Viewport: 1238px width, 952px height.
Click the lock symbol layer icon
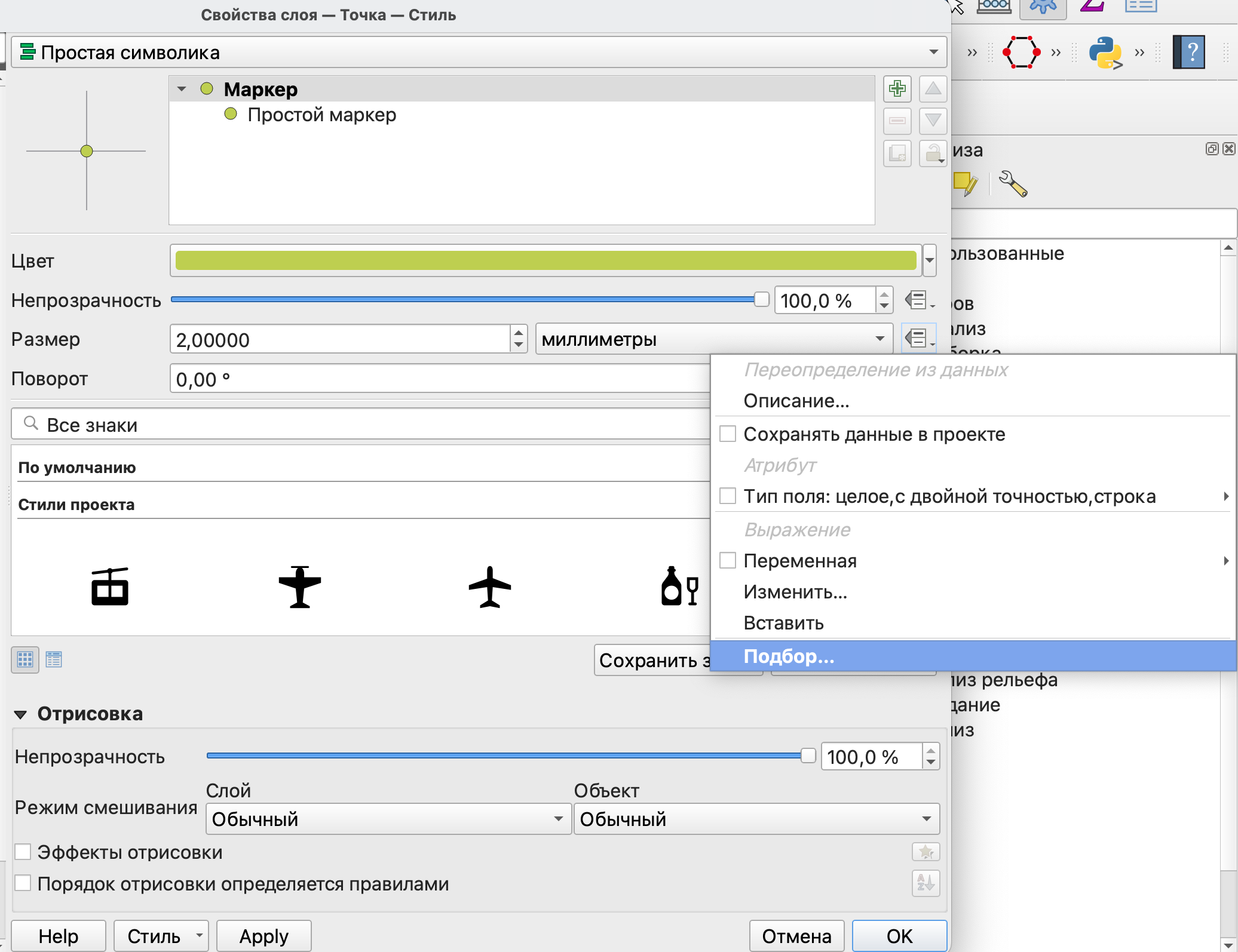(932, 154)
